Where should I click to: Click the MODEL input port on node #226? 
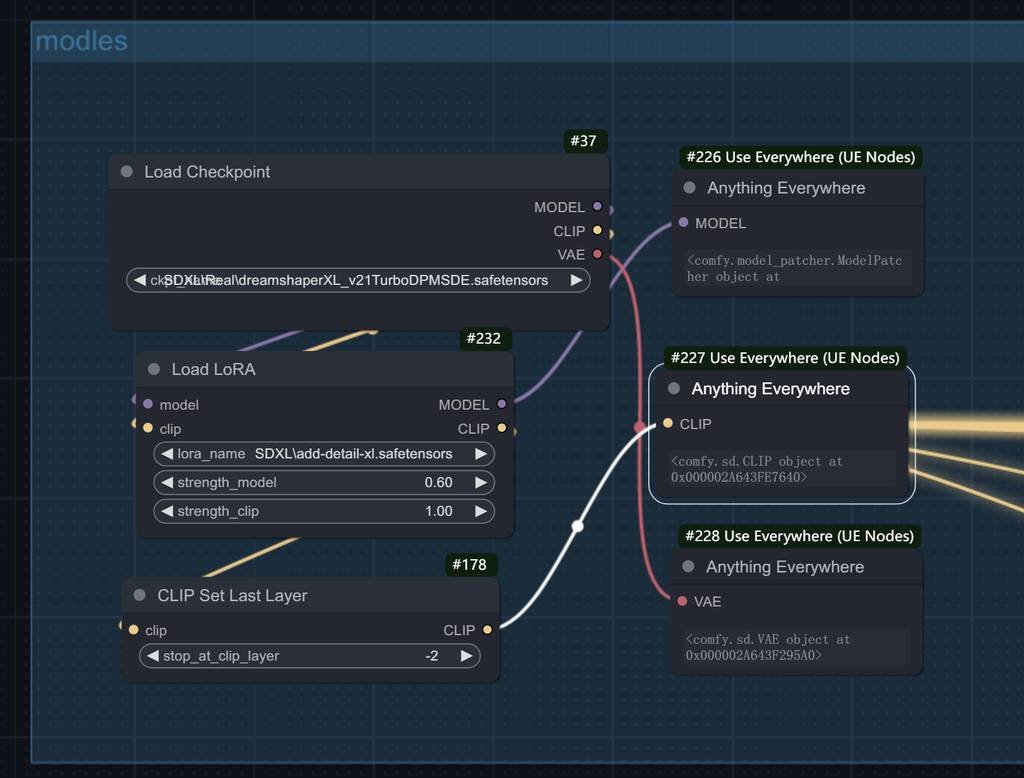683,223
